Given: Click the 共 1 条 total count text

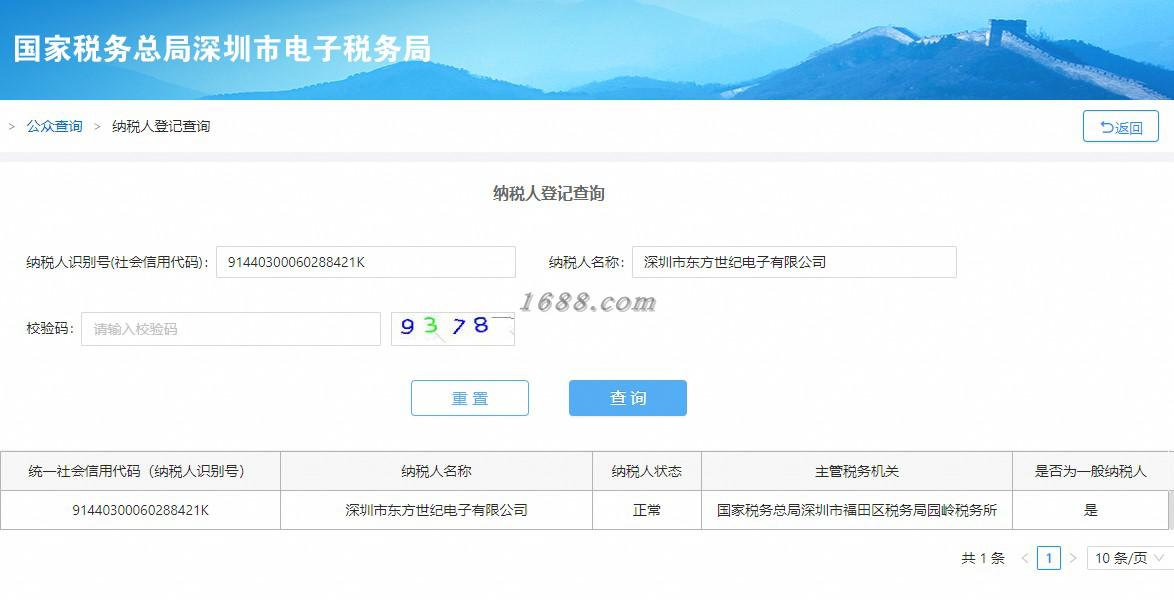Looking at the screenshot, I should (x=982, y=558).
